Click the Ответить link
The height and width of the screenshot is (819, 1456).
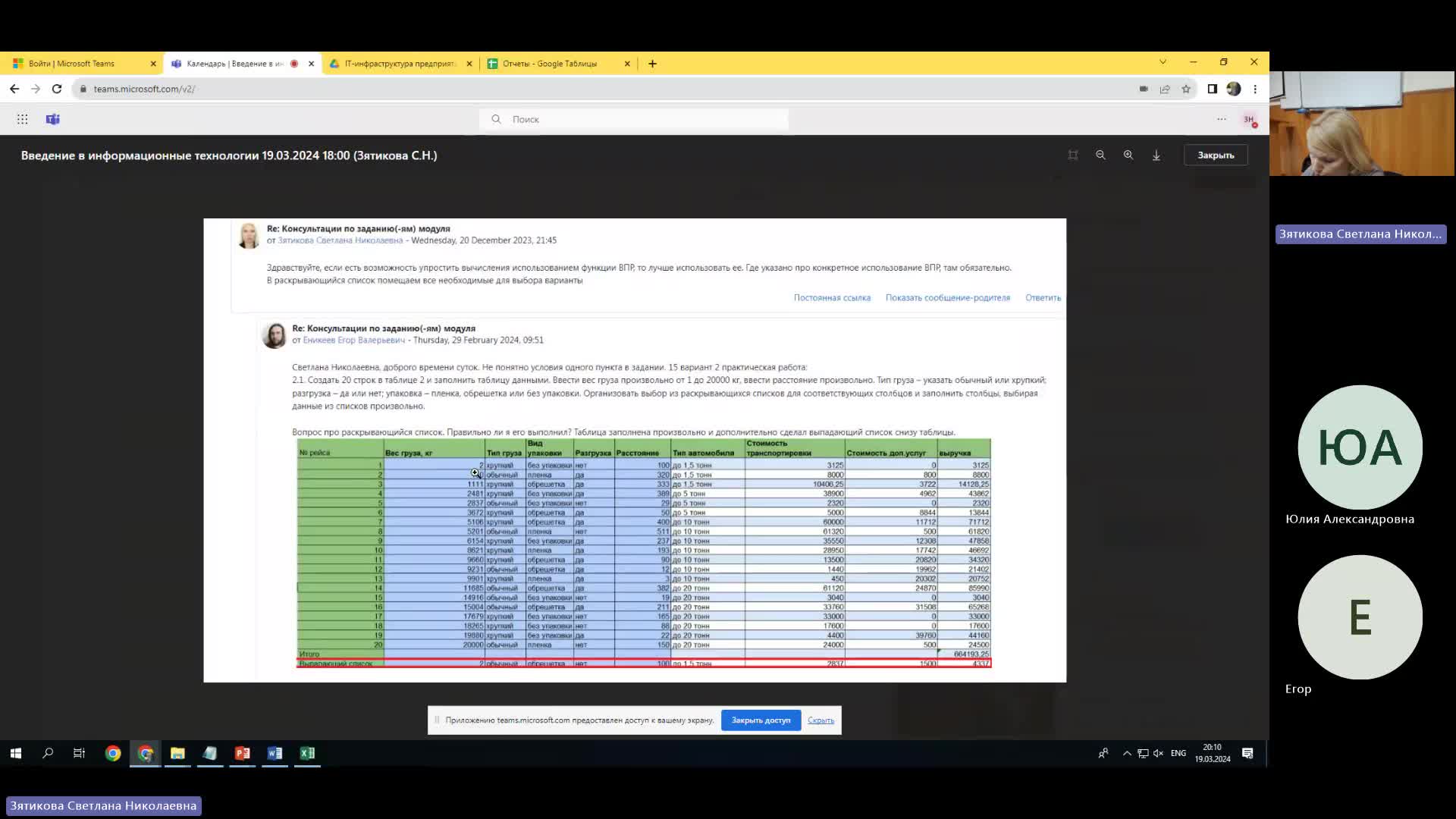(x=1043, y=298)
